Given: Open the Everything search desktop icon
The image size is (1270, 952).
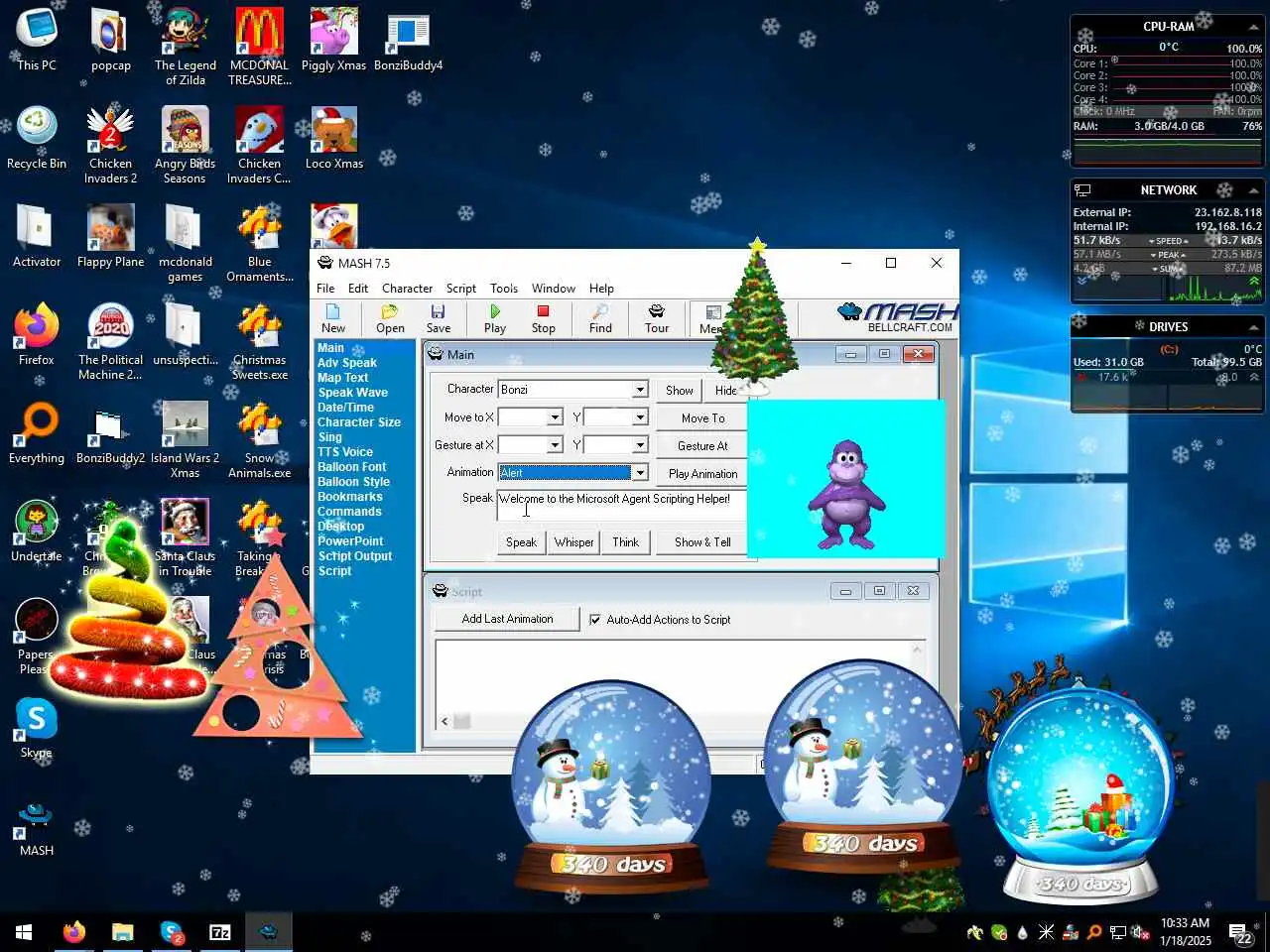Looking at the screenshot, I should pyautogui.click(x=37, y=433).
